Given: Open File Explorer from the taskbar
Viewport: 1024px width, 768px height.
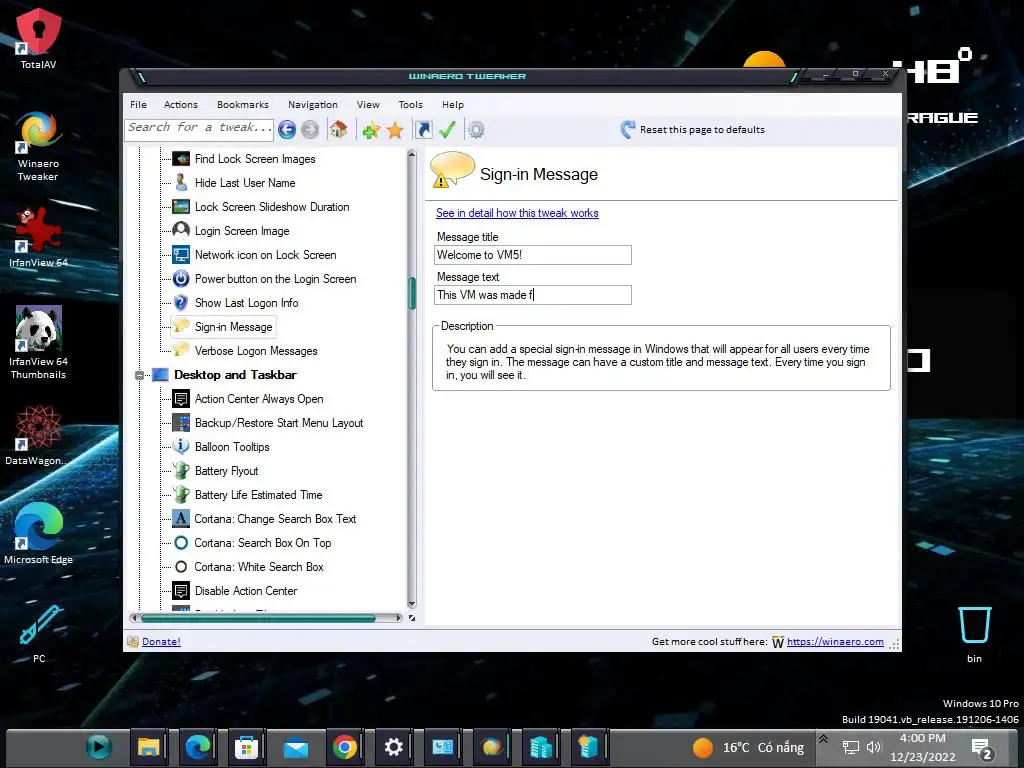Looking at the screenshot, I should point(149,746).
